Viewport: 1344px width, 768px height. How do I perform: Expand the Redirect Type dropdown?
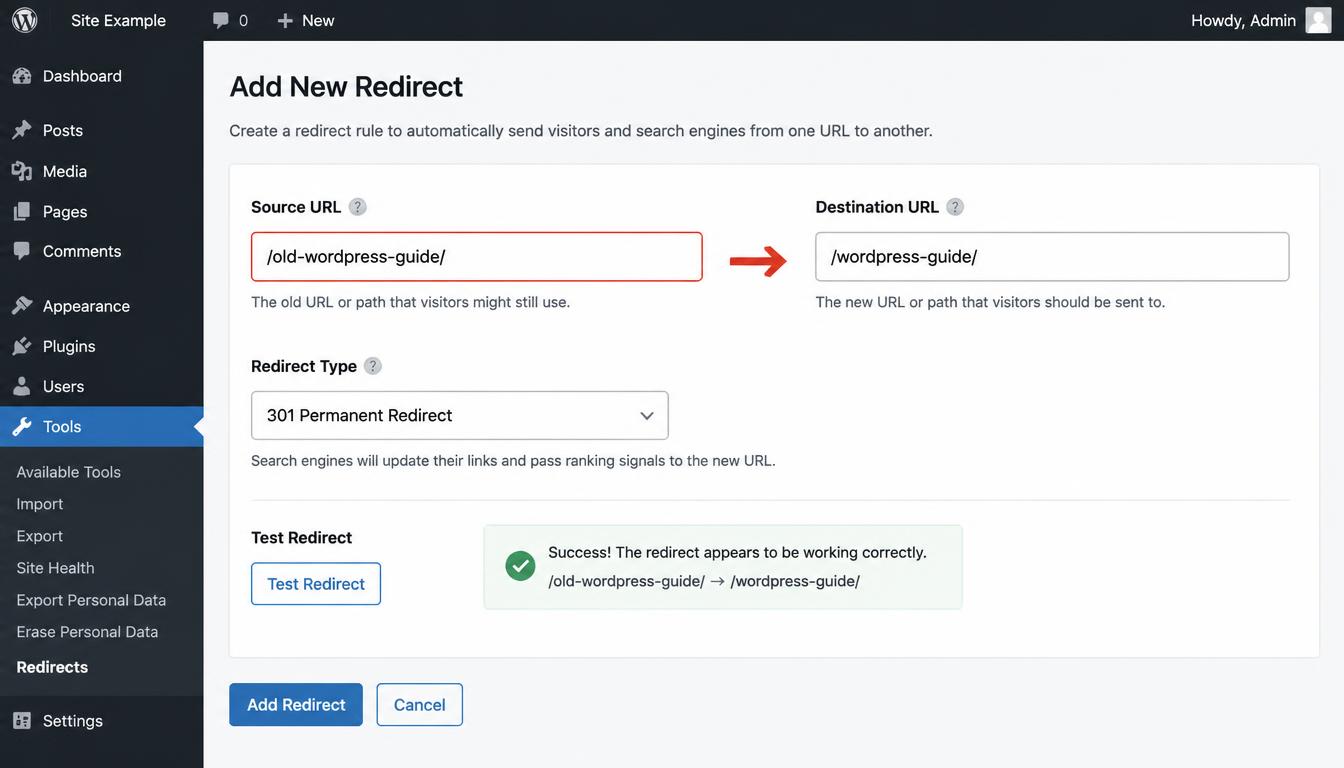click(460, 415)
